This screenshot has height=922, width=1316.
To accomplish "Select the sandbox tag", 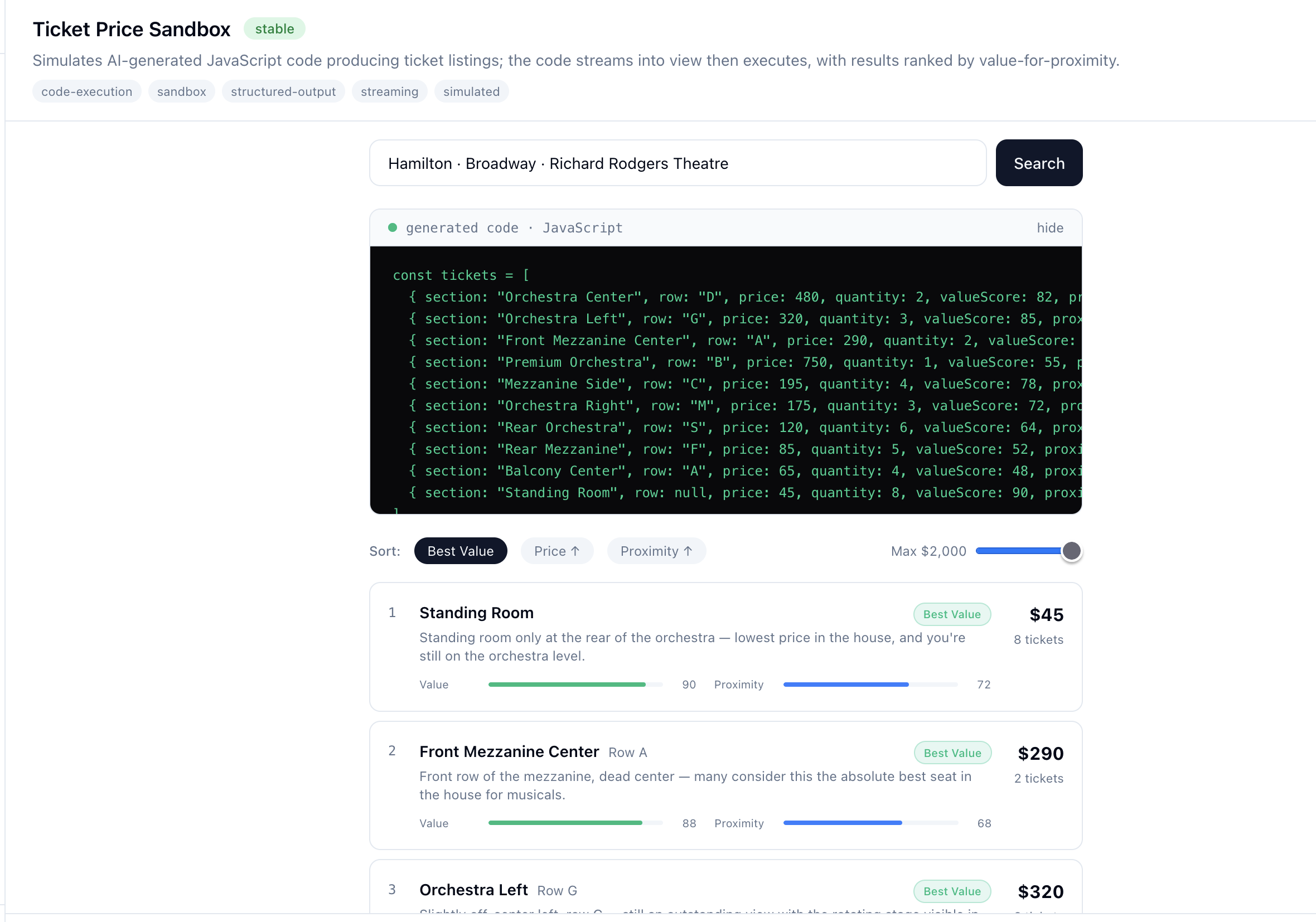I will click(x=181, y=91).
